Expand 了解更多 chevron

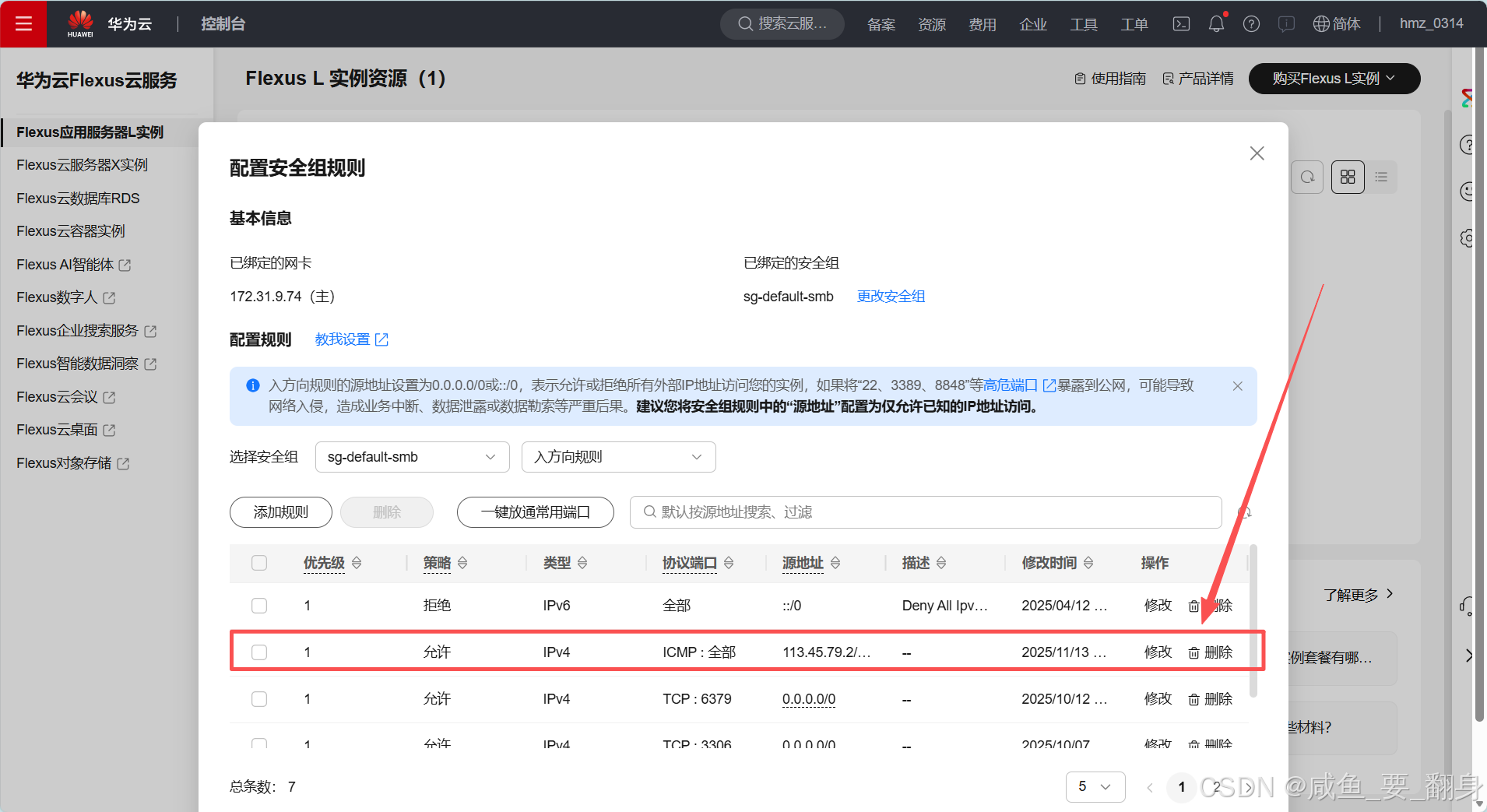[x=1390, y=593]
